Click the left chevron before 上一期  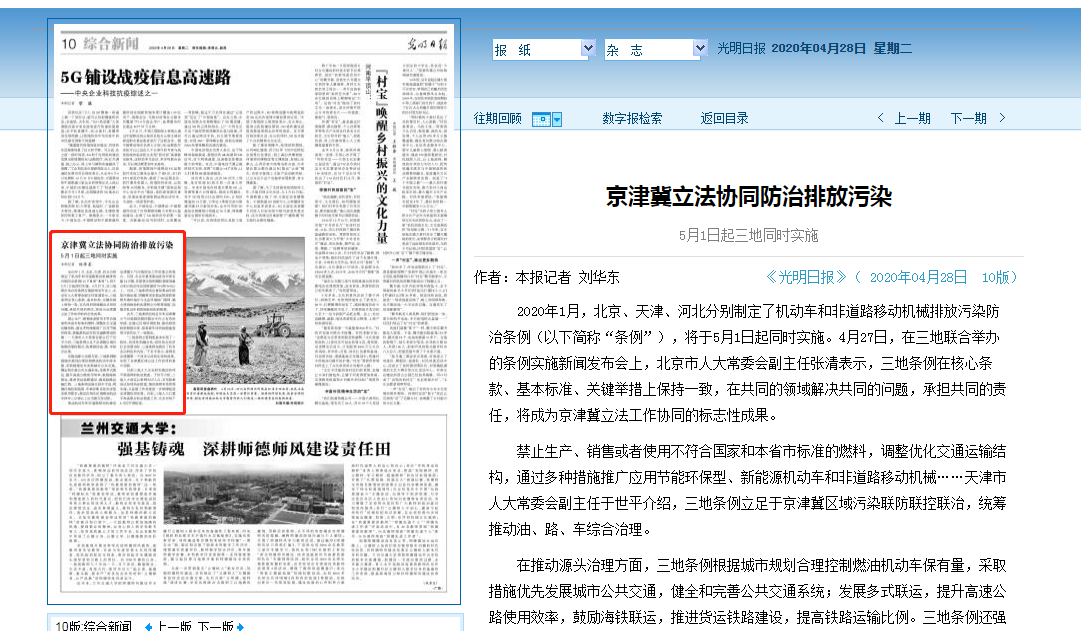click(x=881, y=118)
